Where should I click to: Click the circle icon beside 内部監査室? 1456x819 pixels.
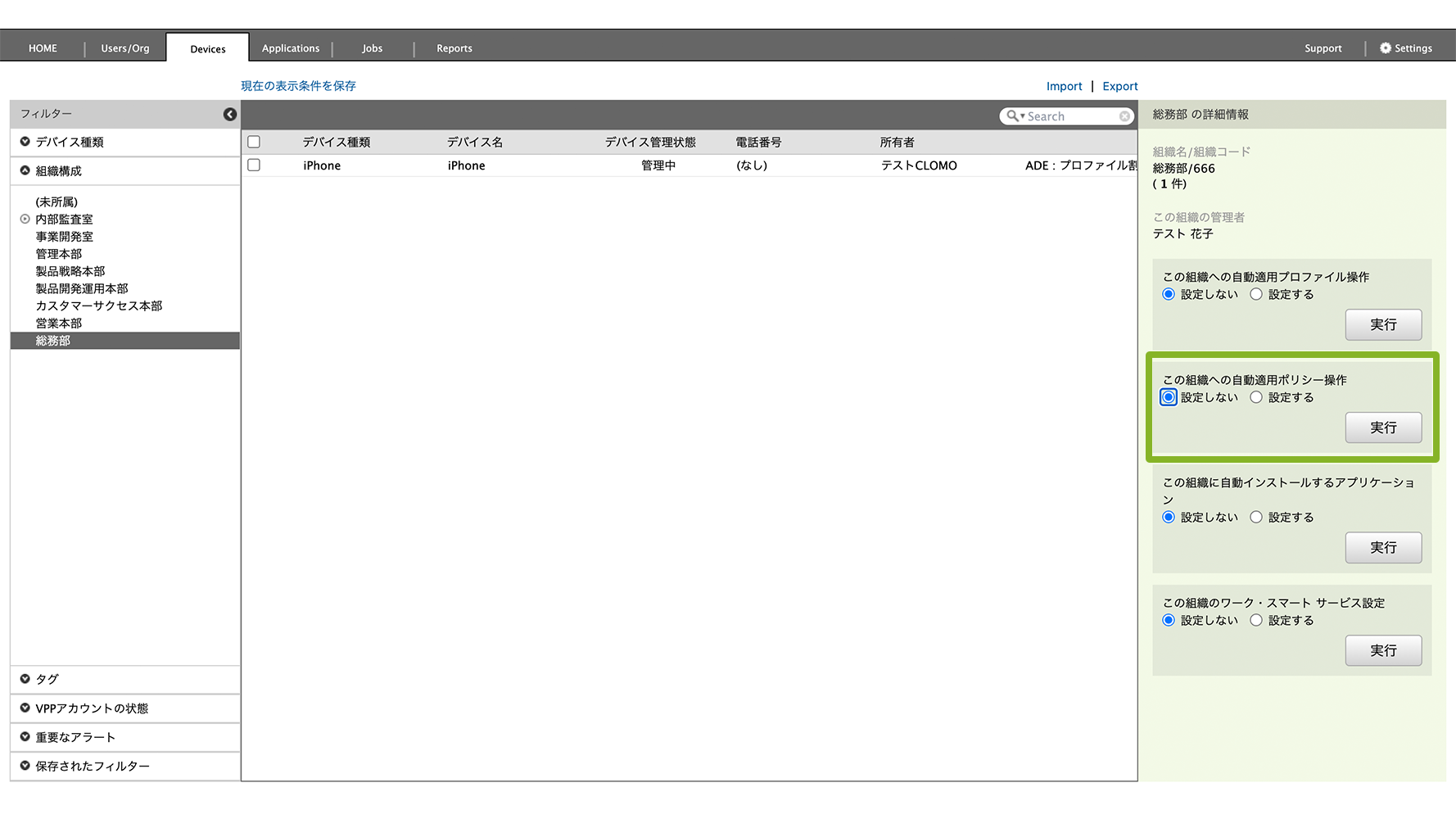pyautogui.click(x=25, y=219)
